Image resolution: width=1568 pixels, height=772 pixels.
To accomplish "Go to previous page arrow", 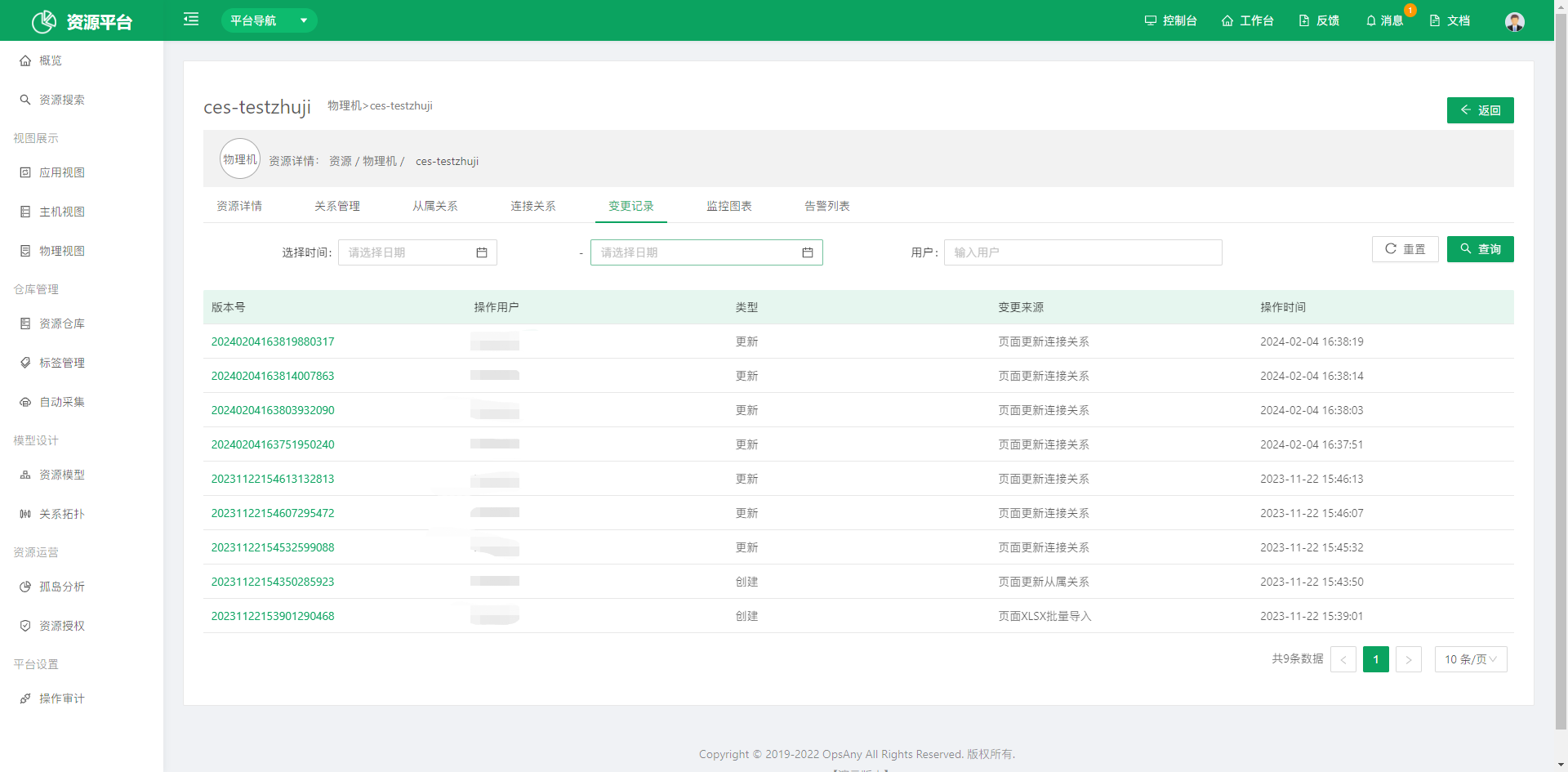I will click(1343, 659).
